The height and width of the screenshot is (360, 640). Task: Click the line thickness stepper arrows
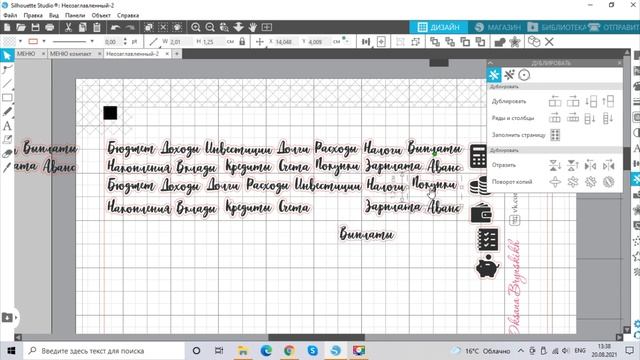pyautogui.click(x=125, y=41)
